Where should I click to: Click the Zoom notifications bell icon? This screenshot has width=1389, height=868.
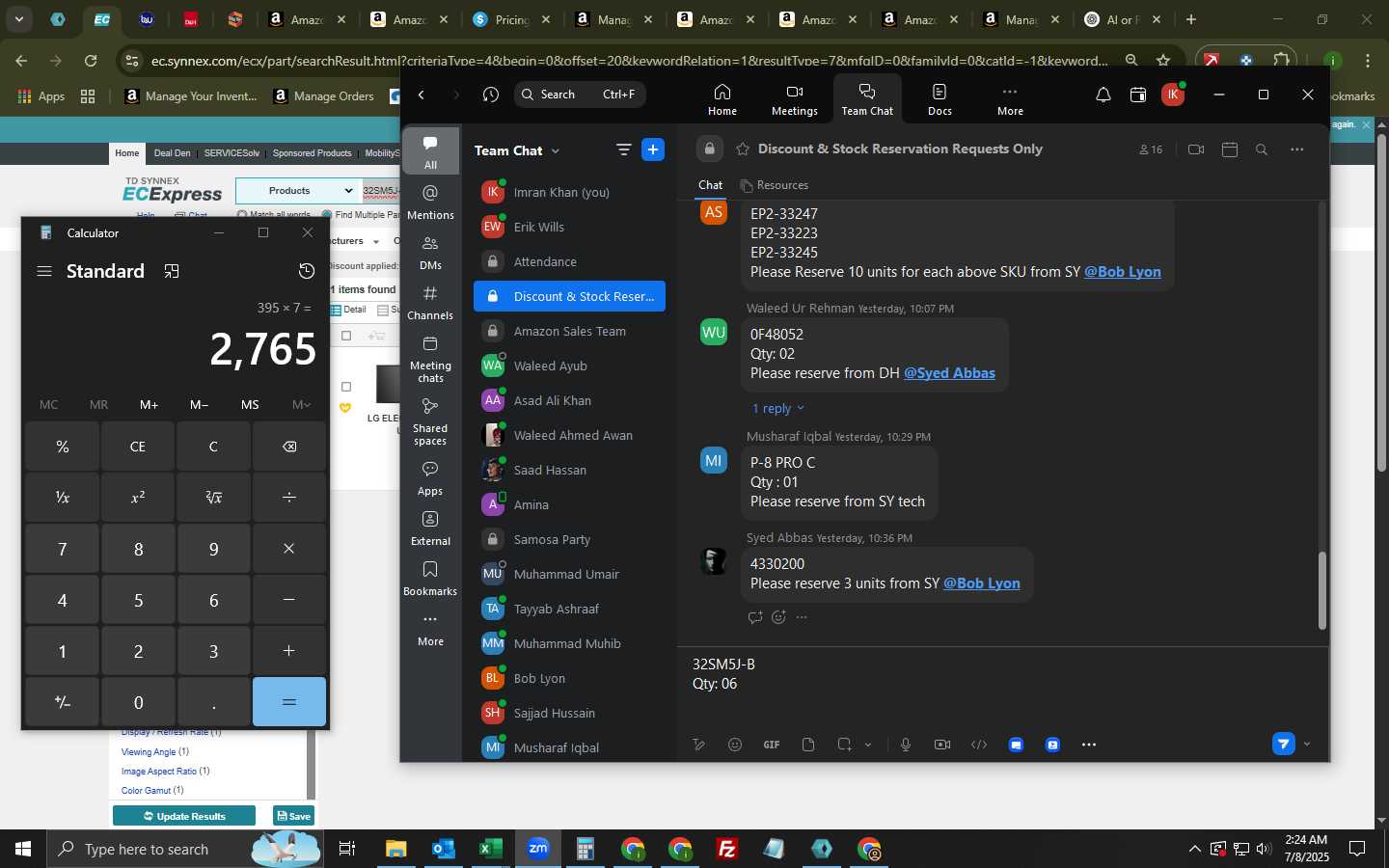coord(1103,95)
